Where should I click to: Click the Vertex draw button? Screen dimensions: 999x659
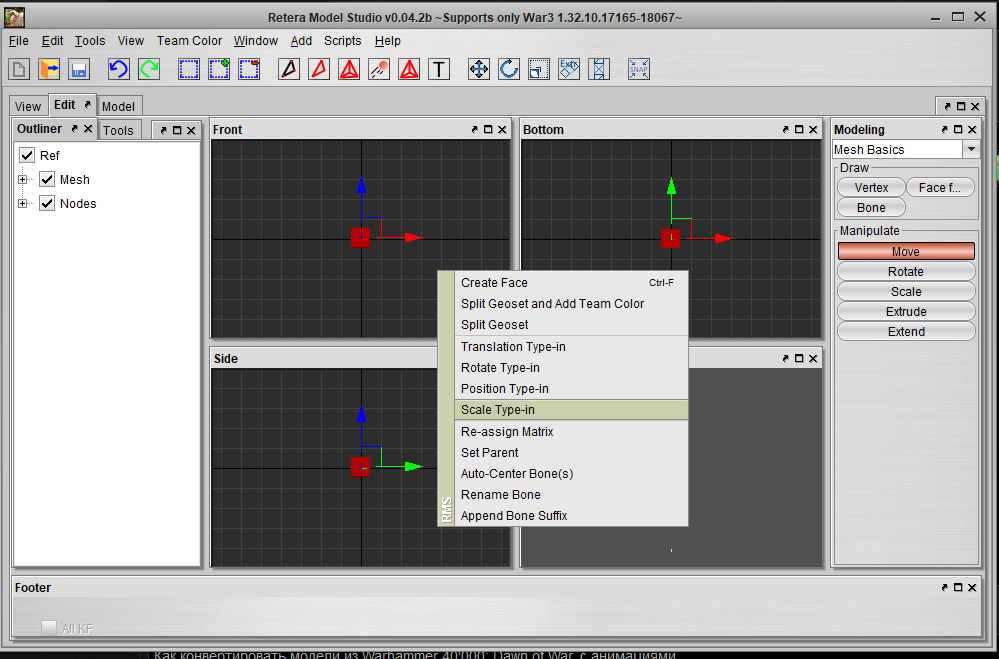pos(871,187)
